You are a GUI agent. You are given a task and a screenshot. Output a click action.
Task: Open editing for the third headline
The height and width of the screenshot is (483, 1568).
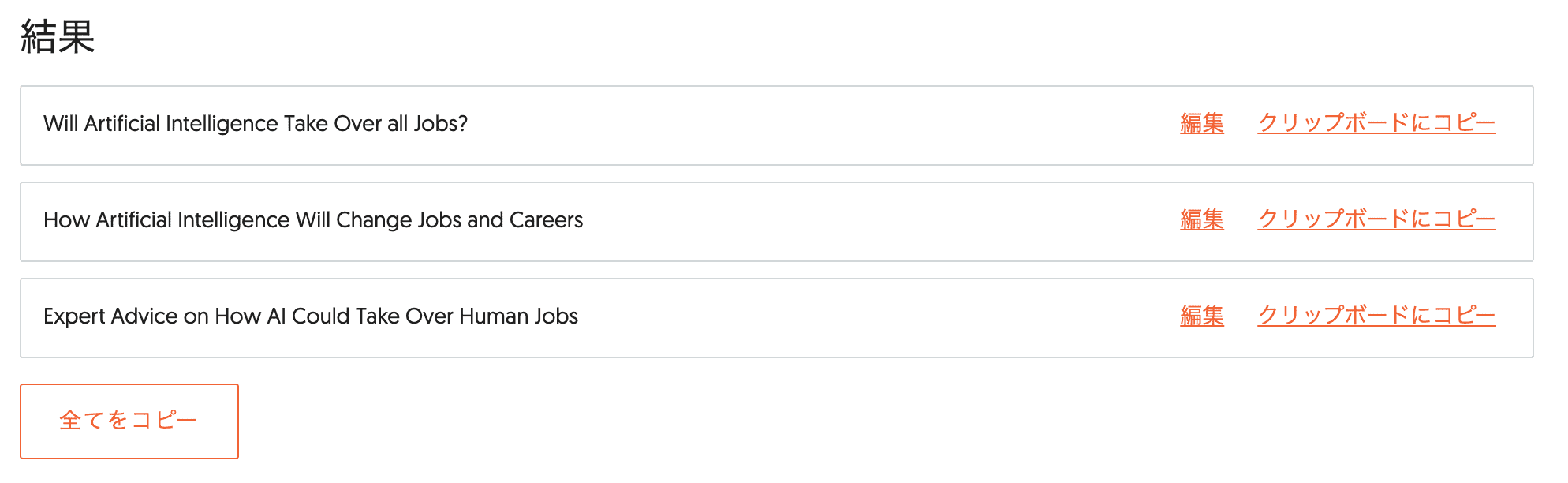[x=1201, y=316]
